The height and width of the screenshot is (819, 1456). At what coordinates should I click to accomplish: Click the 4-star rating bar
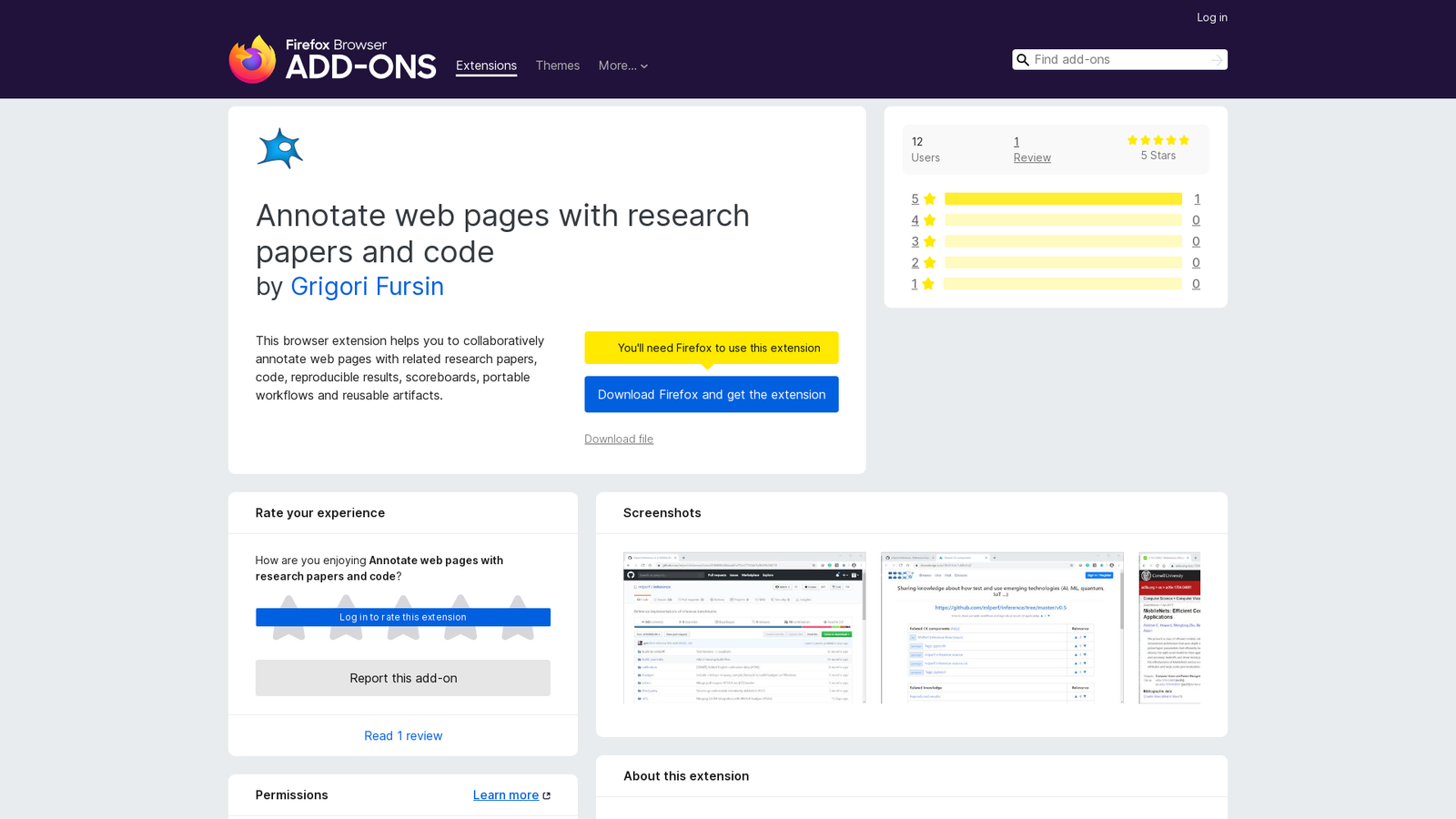[1063, 220]
